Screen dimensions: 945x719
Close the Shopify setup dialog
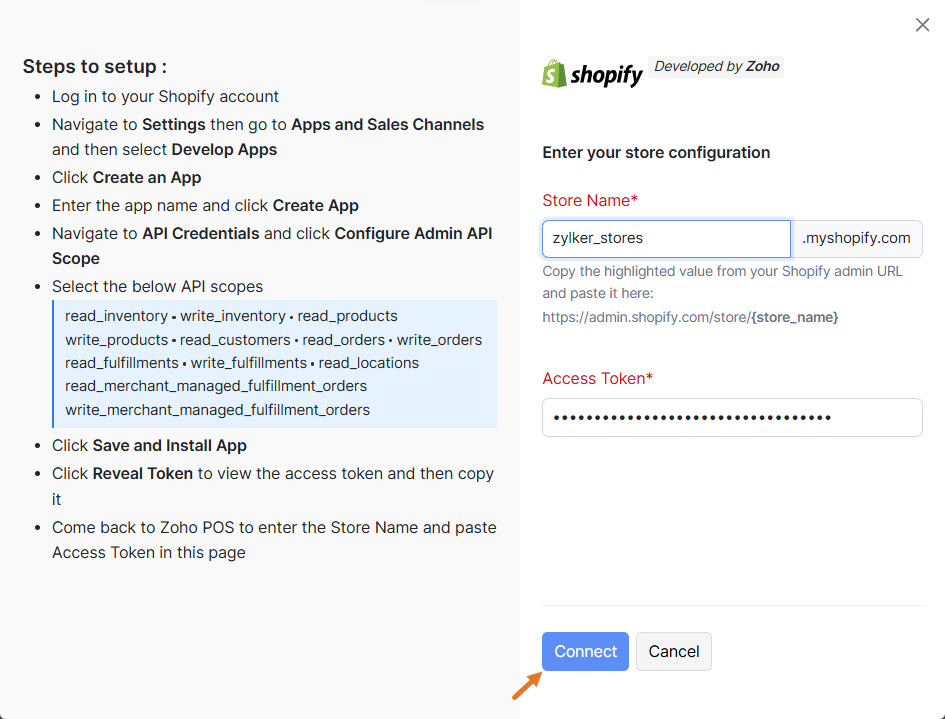pyautogui.click(x=922, y=25)
